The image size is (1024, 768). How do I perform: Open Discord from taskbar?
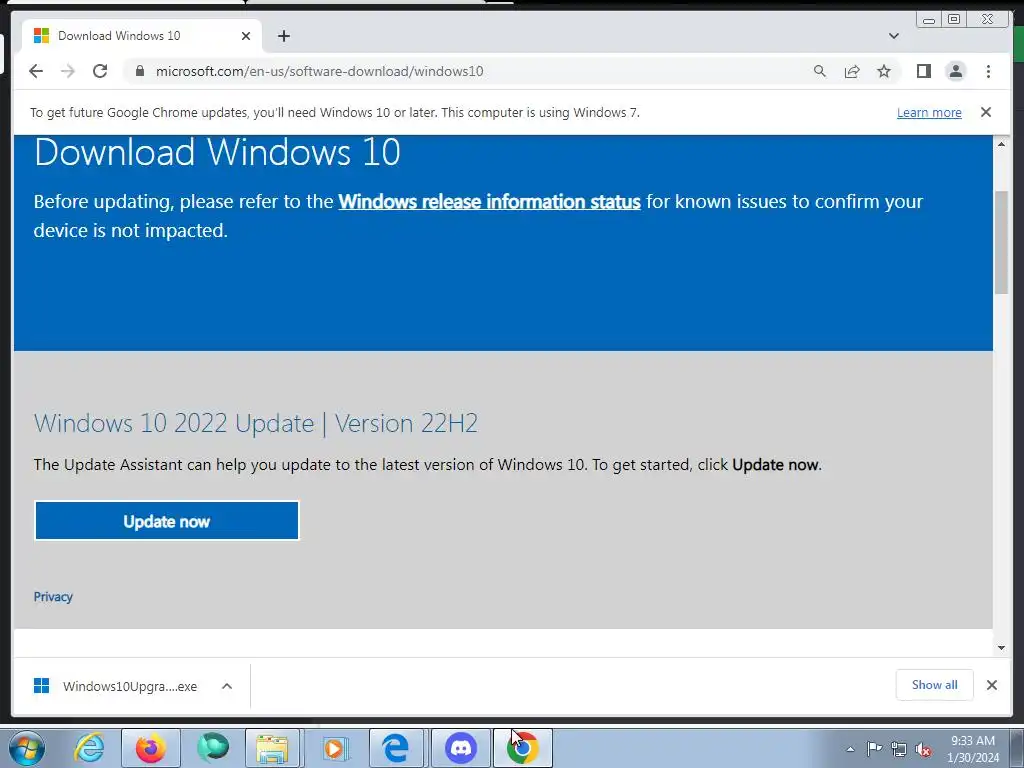(460, 748)
